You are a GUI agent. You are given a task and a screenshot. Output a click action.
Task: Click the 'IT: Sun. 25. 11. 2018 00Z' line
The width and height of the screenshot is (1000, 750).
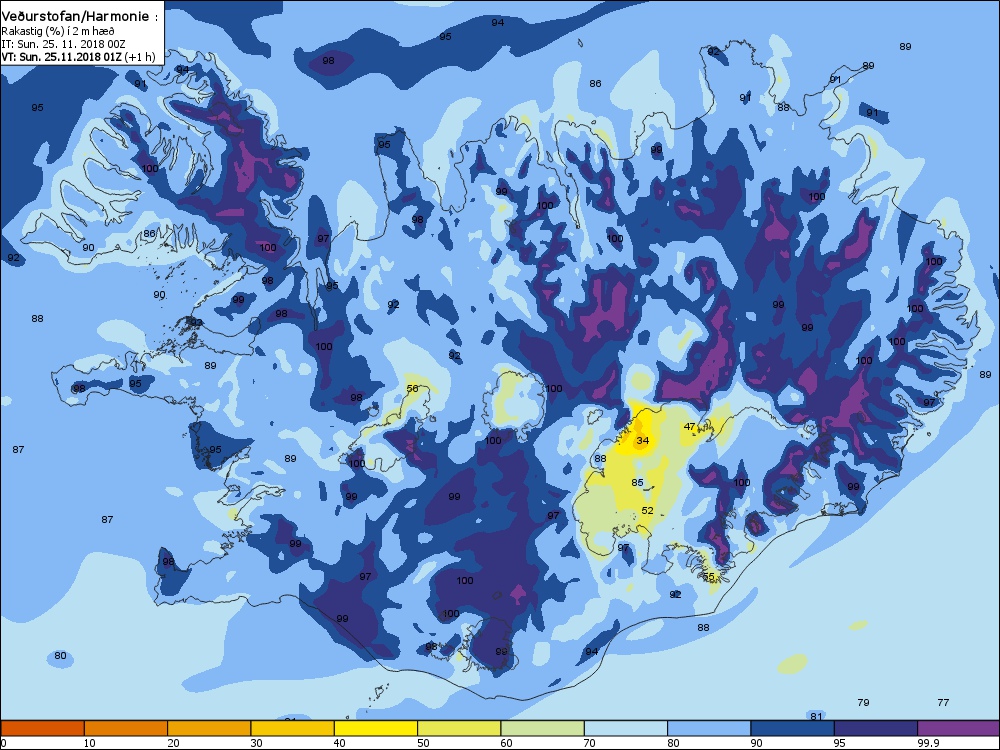click(64, 44)
